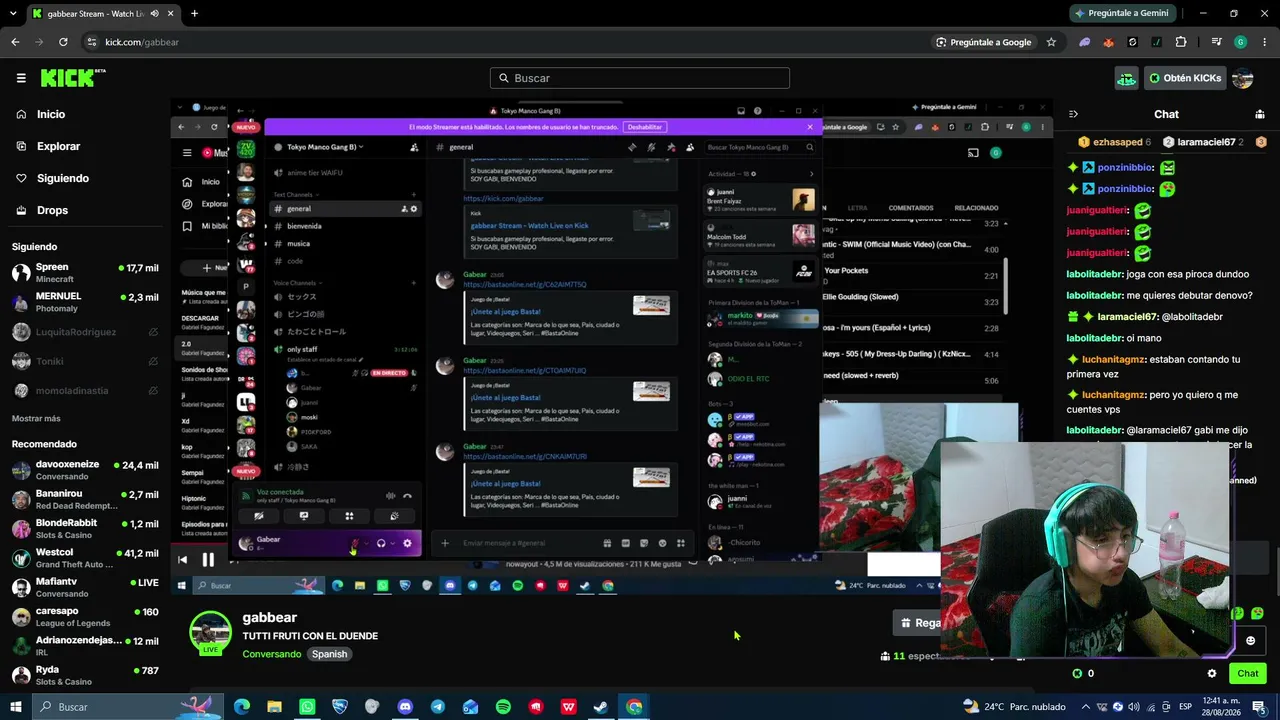
Task: Click the green Chat send button
Action: pyautogui.click(x=1247, y=673)
